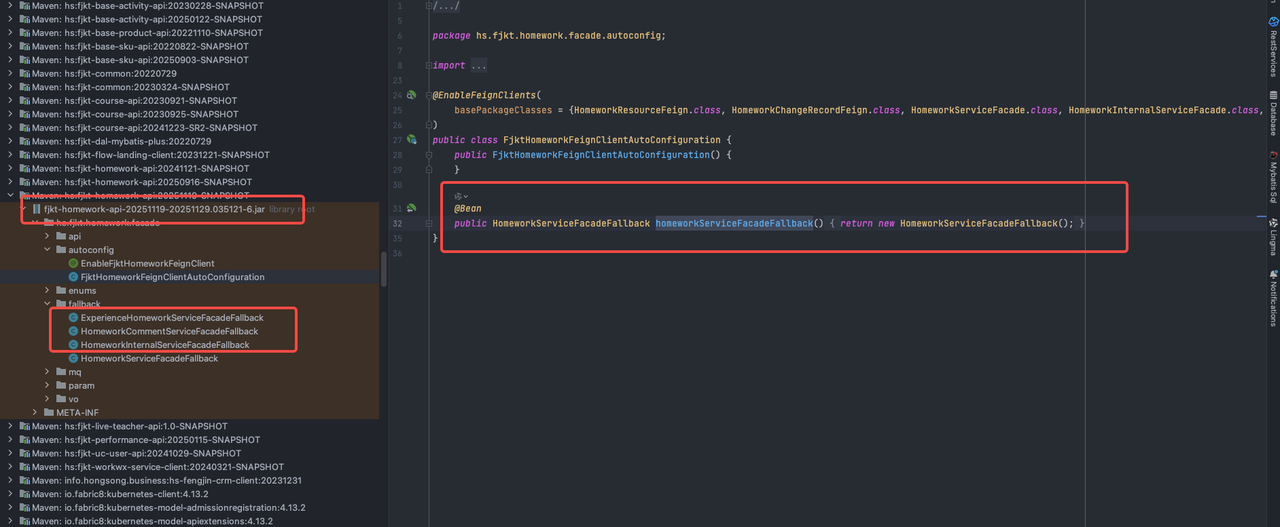Viewport: 1280px width, 527px height.
Task: Expand the folded header comment on line 1
Action: (x=428, y=6)
